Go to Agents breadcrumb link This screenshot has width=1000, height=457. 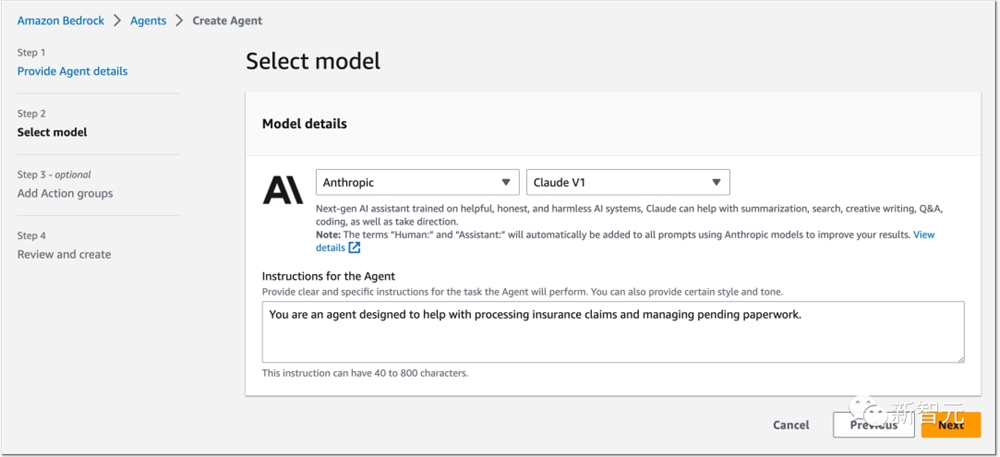point(149,20)
